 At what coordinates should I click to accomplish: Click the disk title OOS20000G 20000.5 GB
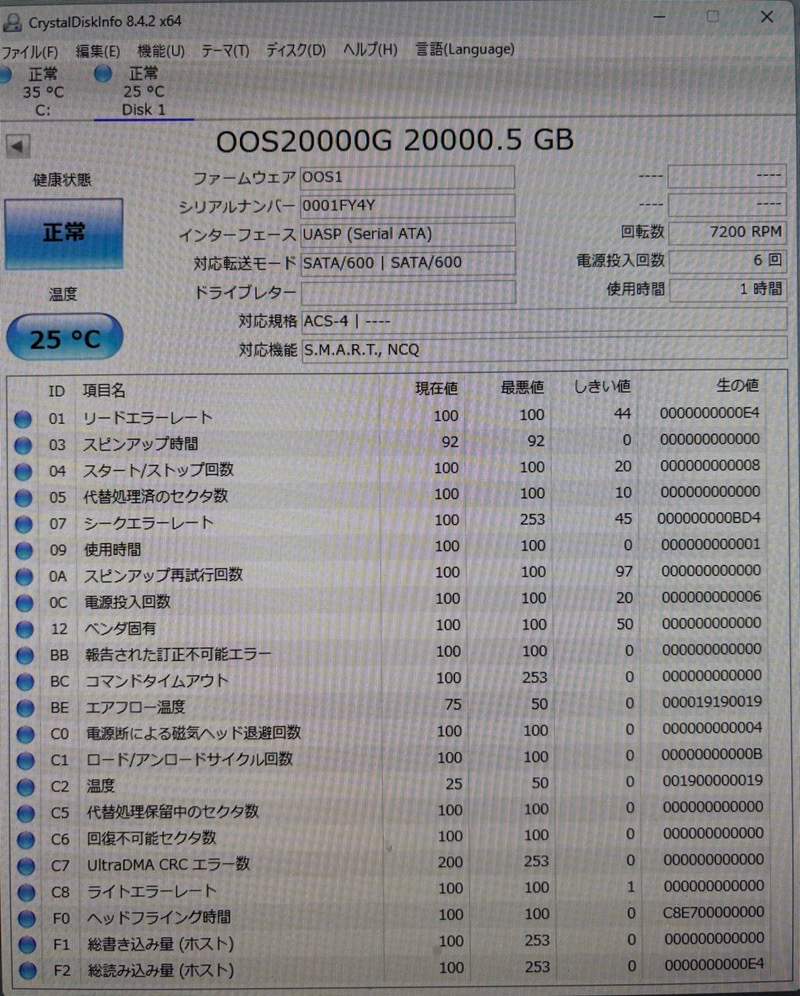click(x=395, y=140)
